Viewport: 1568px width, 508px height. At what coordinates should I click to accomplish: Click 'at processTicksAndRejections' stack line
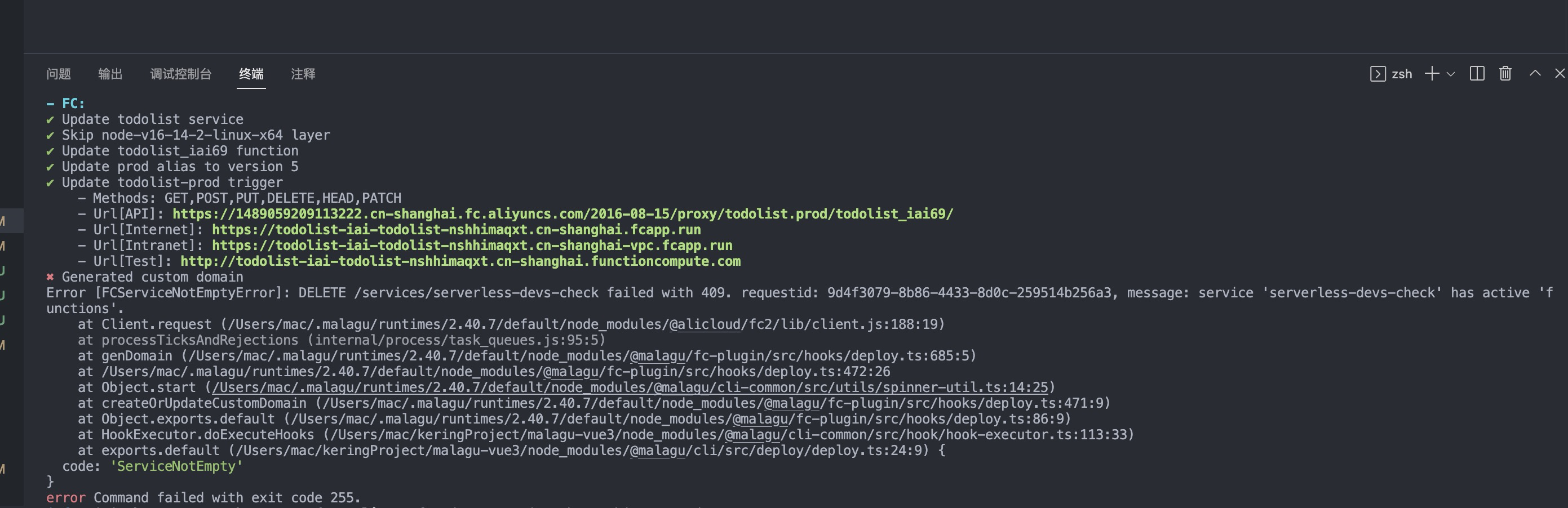pos(342,340)
